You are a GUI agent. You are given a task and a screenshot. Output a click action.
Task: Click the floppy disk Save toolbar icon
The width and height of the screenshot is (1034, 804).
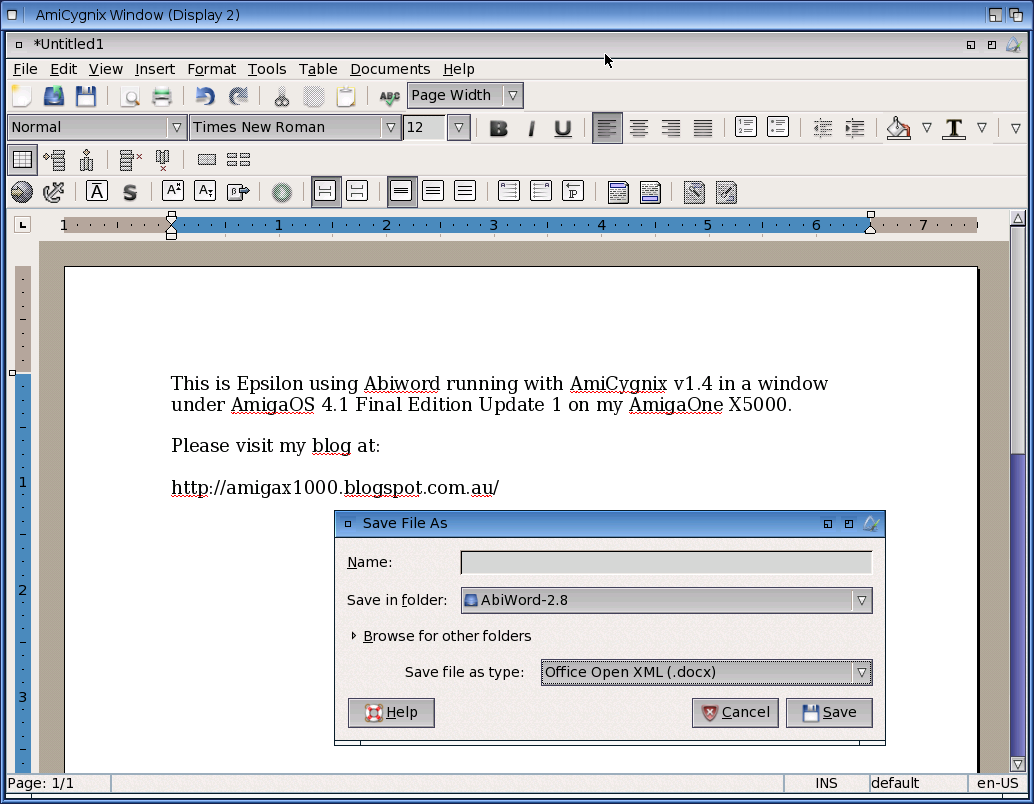click(86, 96)
